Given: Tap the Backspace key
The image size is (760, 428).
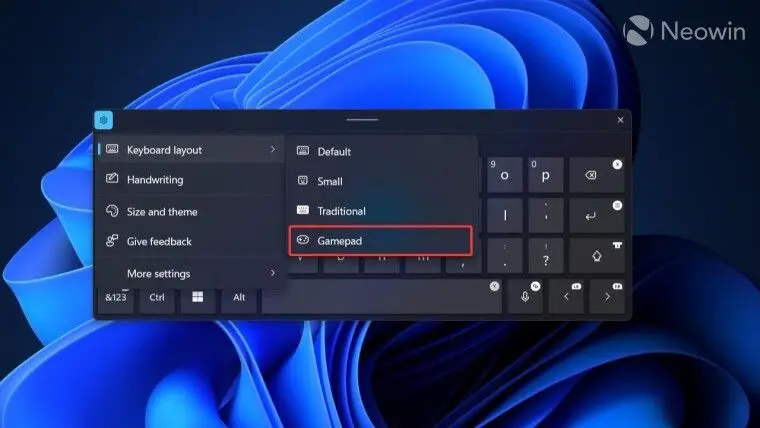Looking at the screenshot, I should click(597, 175).
